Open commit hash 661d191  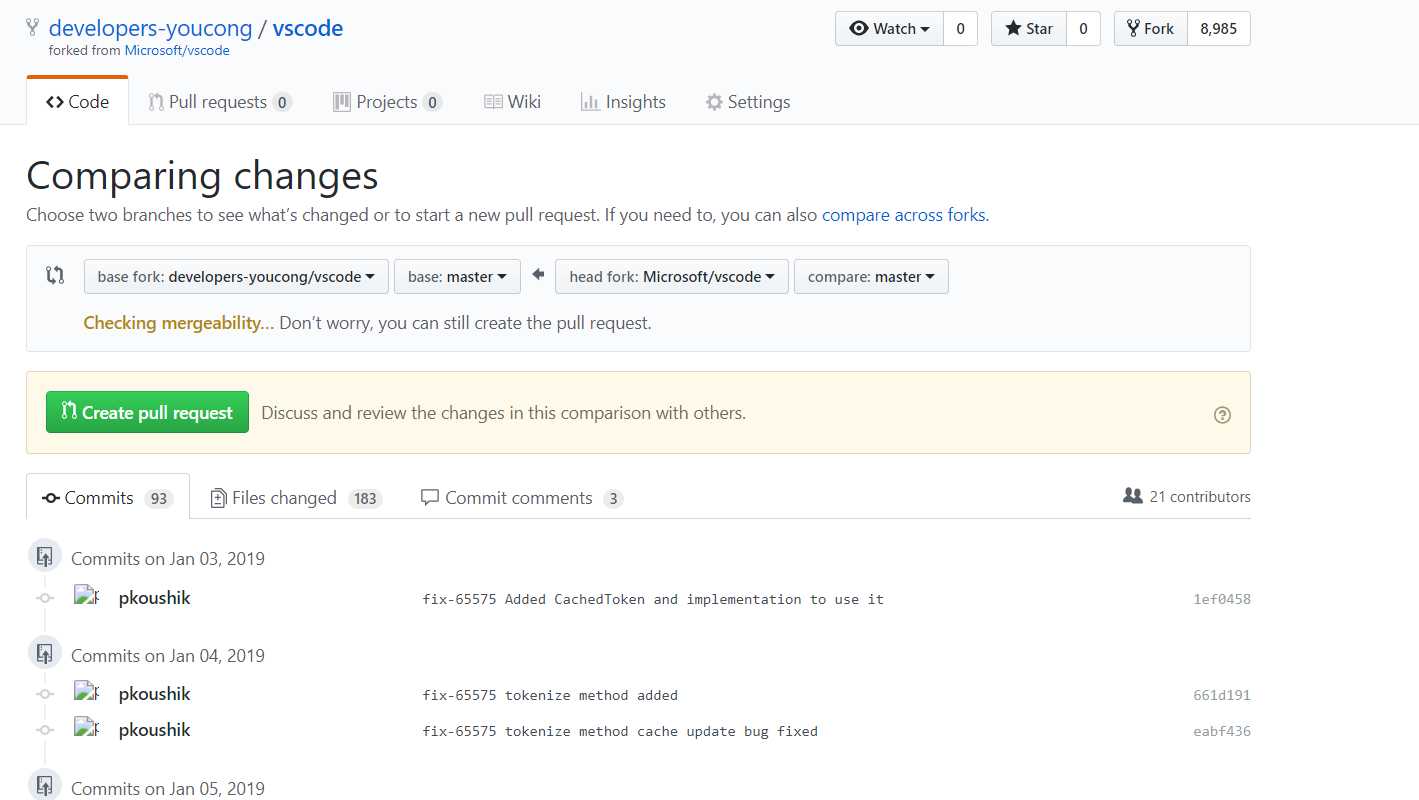coord(1221,695)
